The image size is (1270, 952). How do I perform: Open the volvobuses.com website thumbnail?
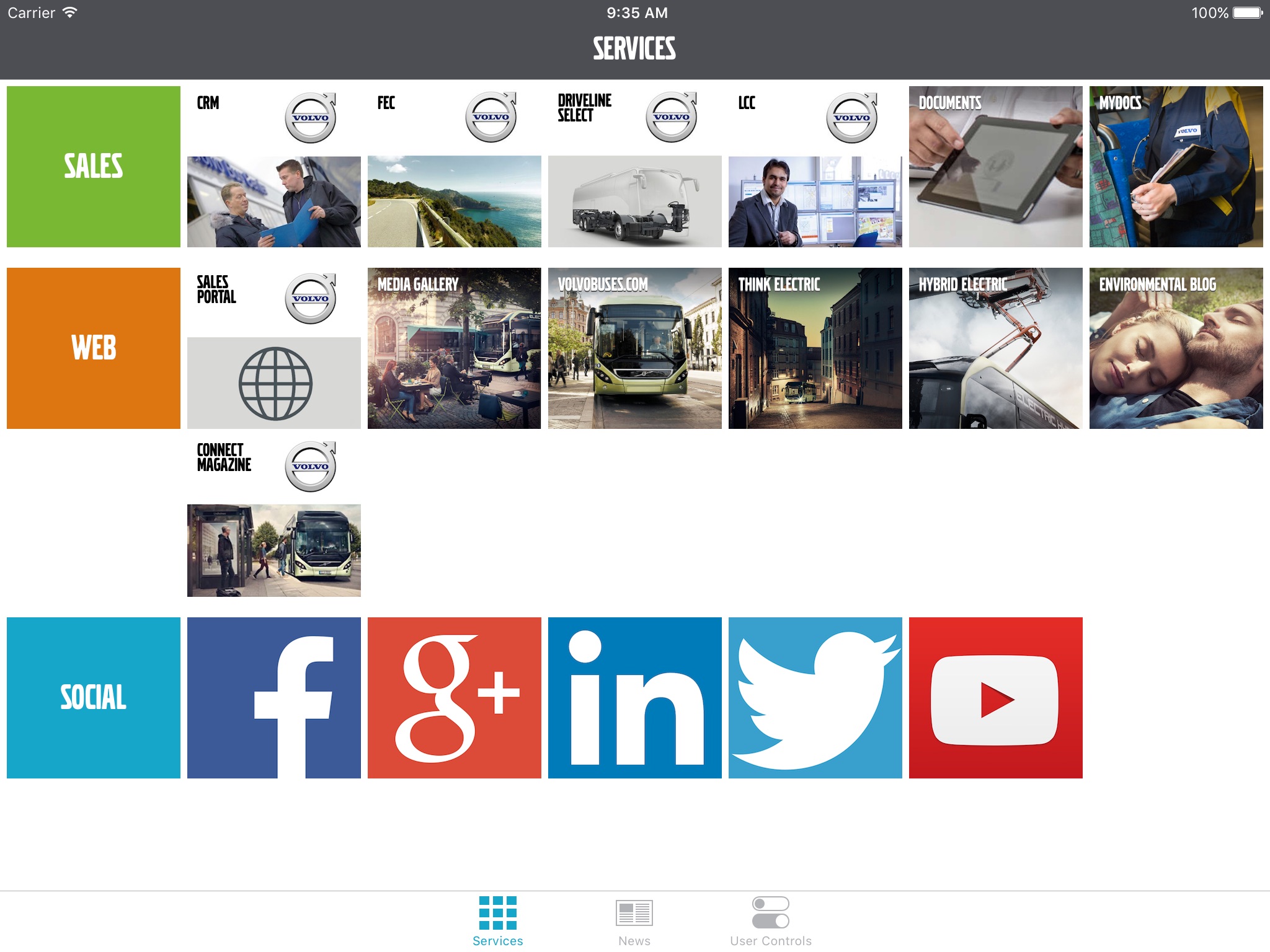click(635, 348)
